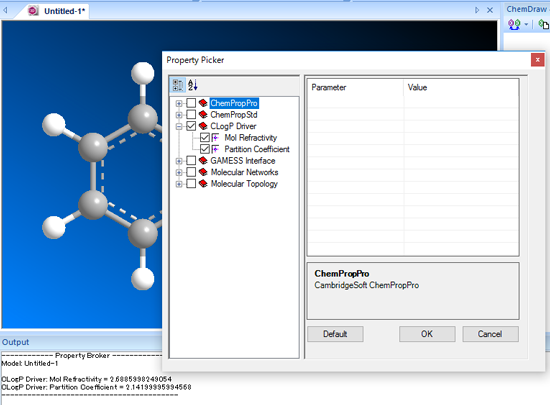
Task: Click the ChemDraw panel paste structure icon
Action: coord(544,25)
